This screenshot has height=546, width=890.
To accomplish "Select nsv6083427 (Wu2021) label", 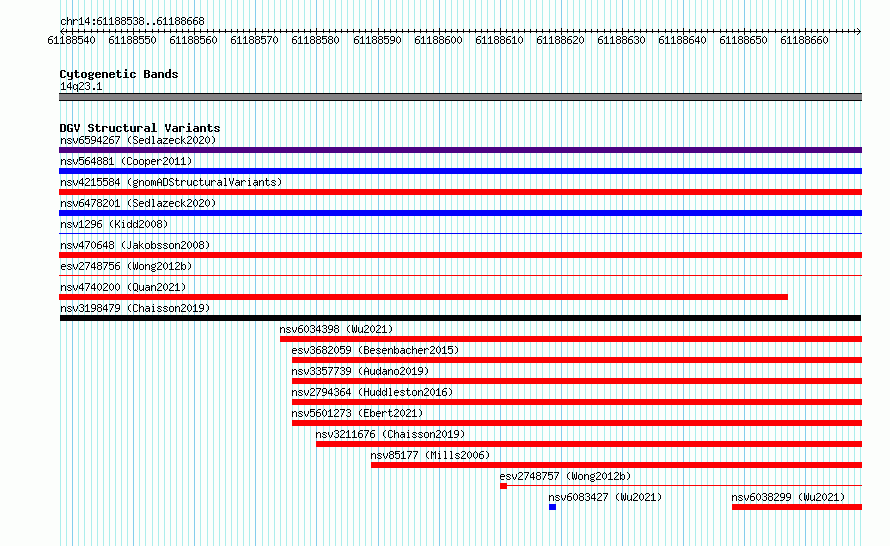I will point(605,497).
